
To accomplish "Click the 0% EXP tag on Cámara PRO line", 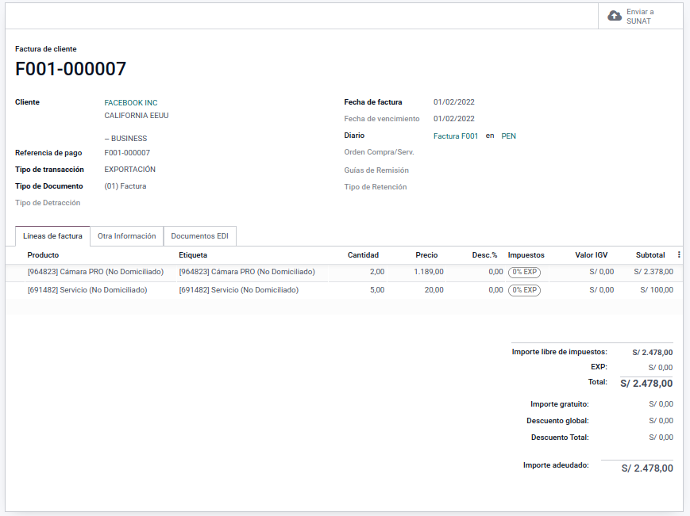I will 523,272.
